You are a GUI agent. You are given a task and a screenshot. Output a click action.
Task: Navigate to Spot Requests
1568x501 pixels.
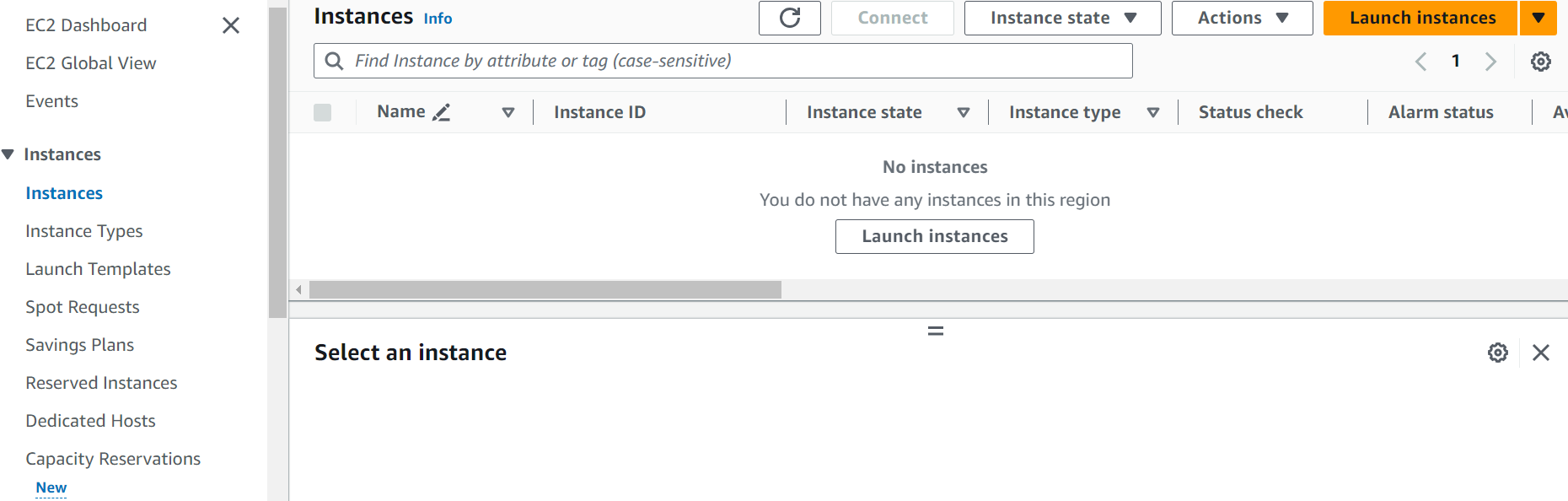(x=83, y=307)
